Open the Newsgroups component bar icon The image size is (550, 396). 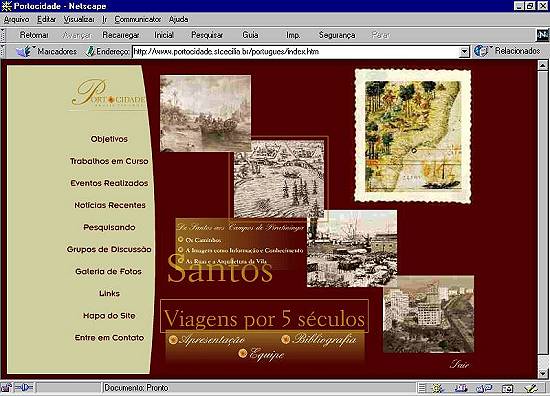coord(484,388)
